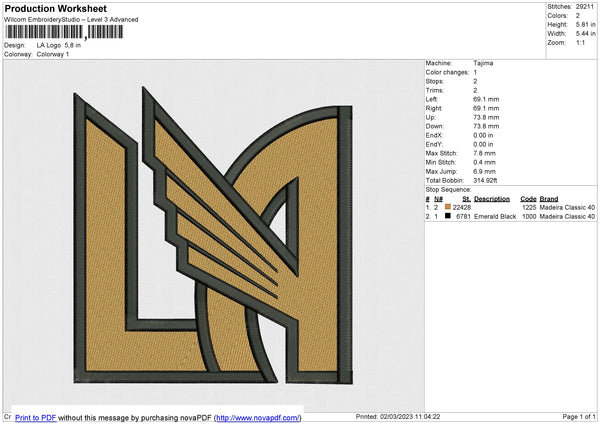Click stitch count 6781 in stop sequence
600x424 pixels.
(463, 217)
